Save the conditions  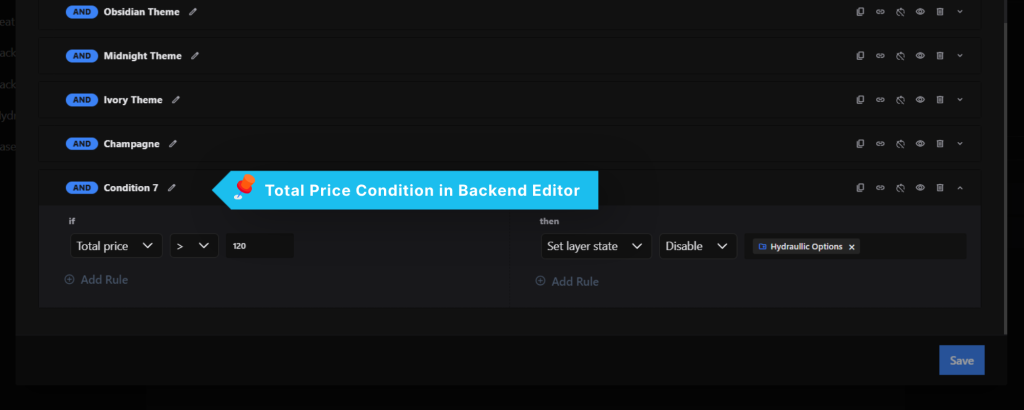(961, 360)
